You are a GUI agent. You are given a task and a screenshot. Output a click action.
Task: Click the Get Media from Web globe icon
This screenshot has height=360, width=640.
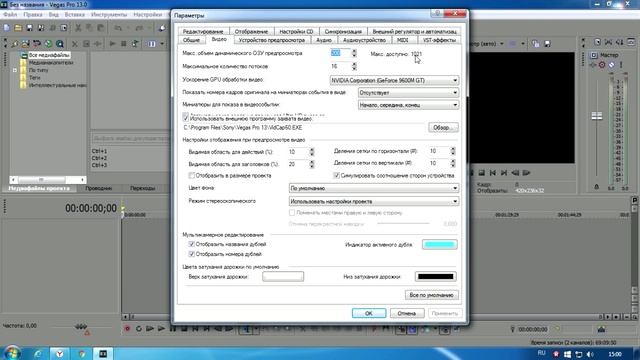(48, 44)
